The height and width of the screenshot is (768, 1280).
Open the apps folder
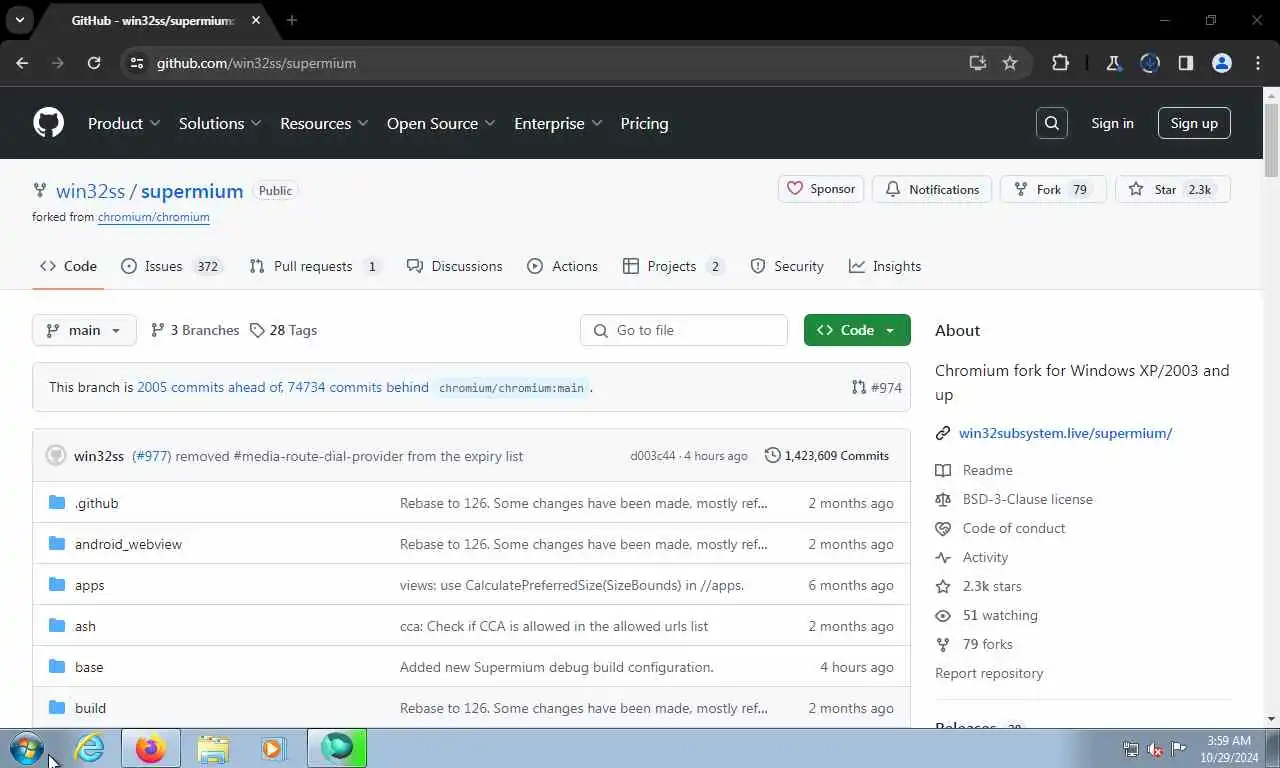pyautogui.click(x=89, y=585)
